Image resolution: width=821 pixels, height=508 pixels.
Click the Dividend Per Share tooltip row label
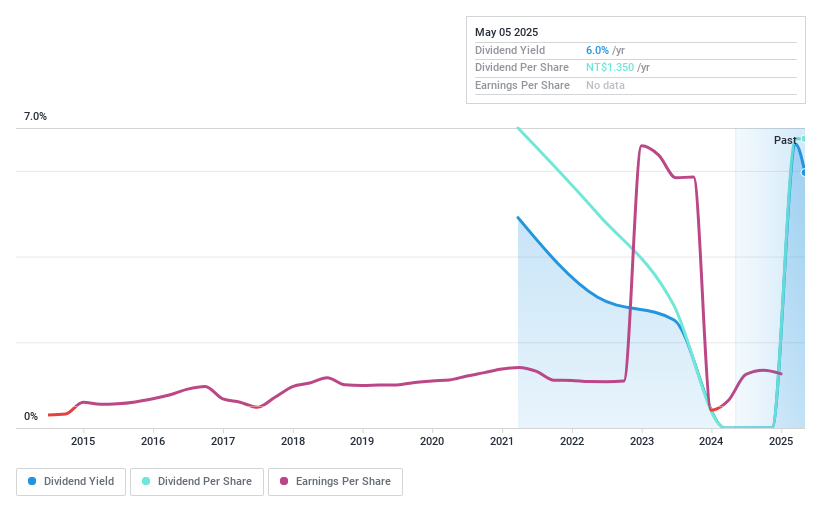tap(522, 67)
